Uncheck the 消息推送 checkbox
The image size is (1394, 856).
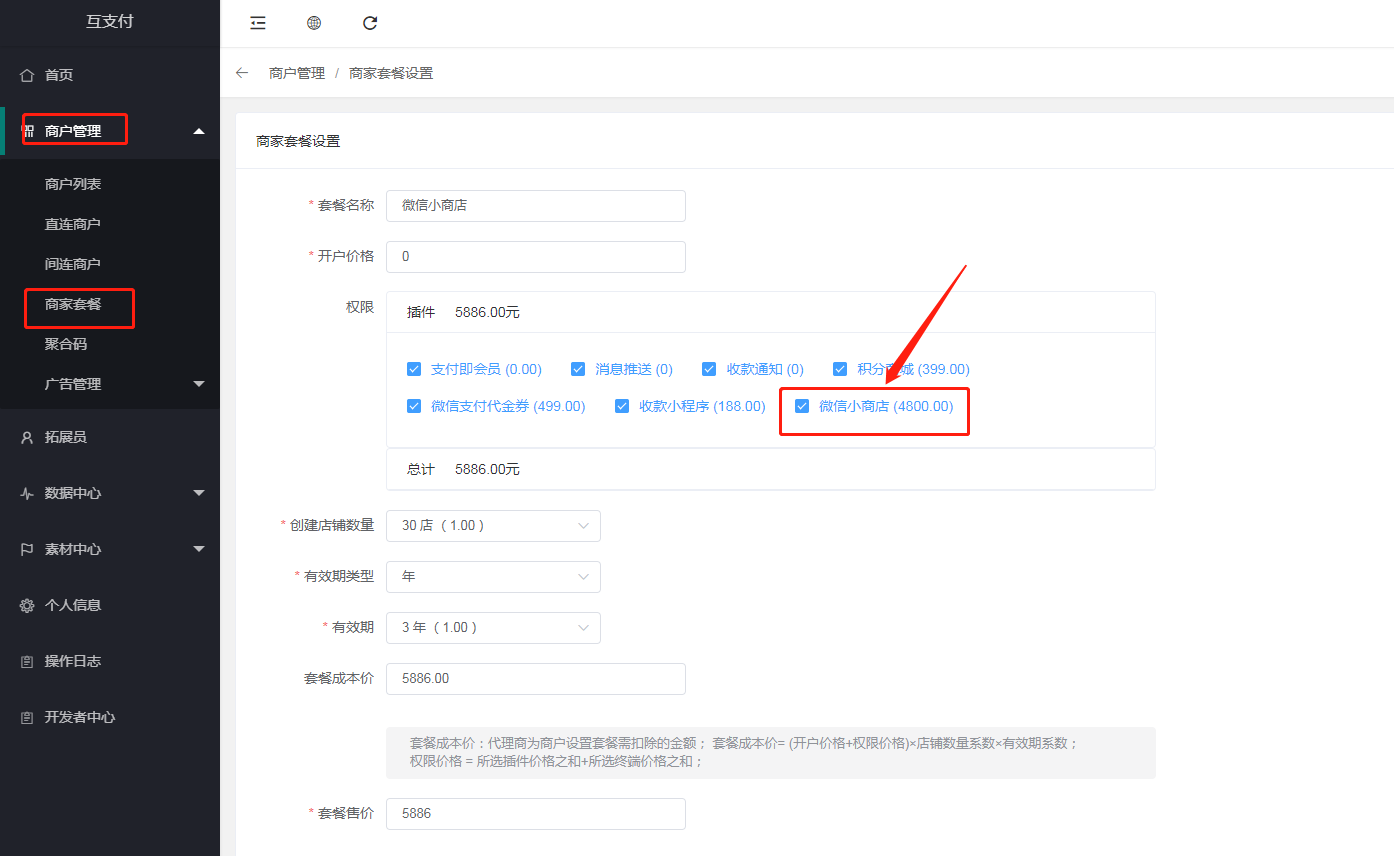(x=578, y=369)
